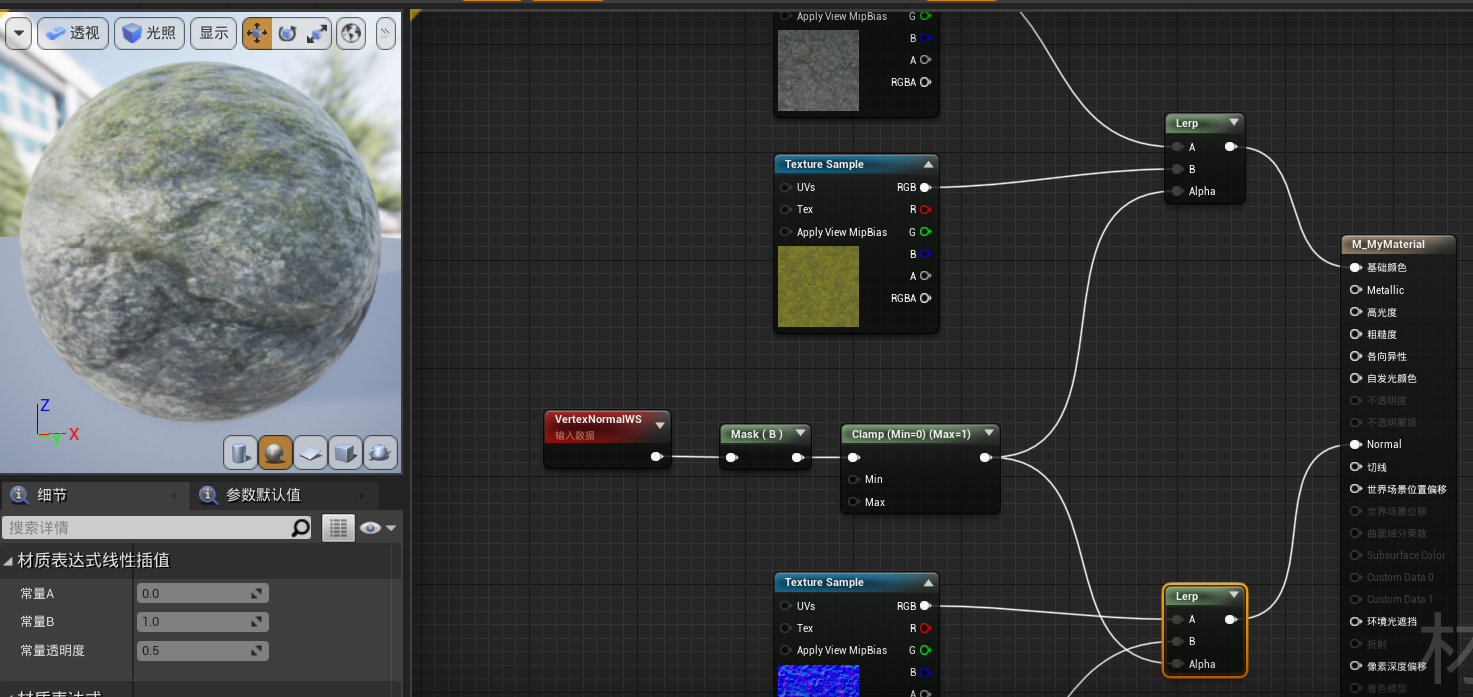Click RGB output pin on yellow-thumbnail Texture Sample
Image resolution: width=1473 pixels, height=697 pixels.
[925, 187]
